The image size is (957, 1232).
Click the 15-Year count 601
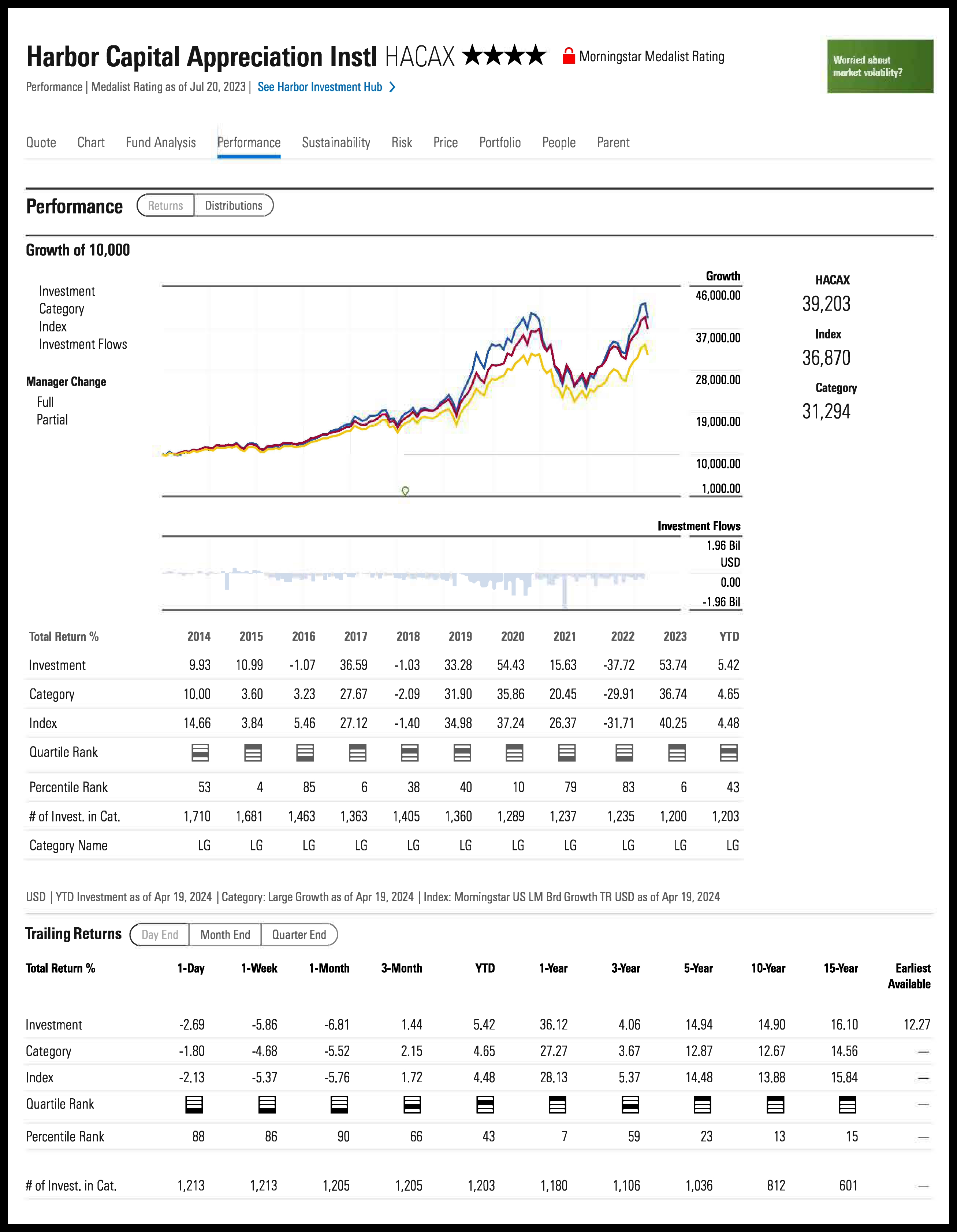848,1186
